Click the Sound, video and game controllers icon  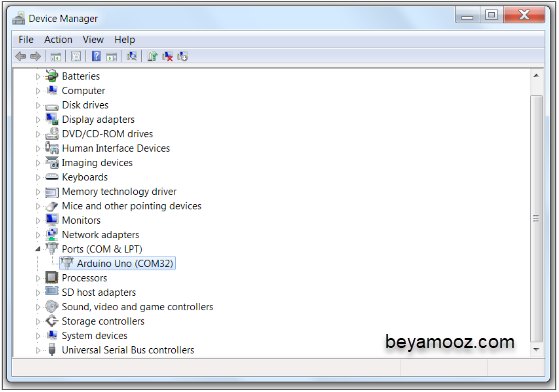point(52,306)
